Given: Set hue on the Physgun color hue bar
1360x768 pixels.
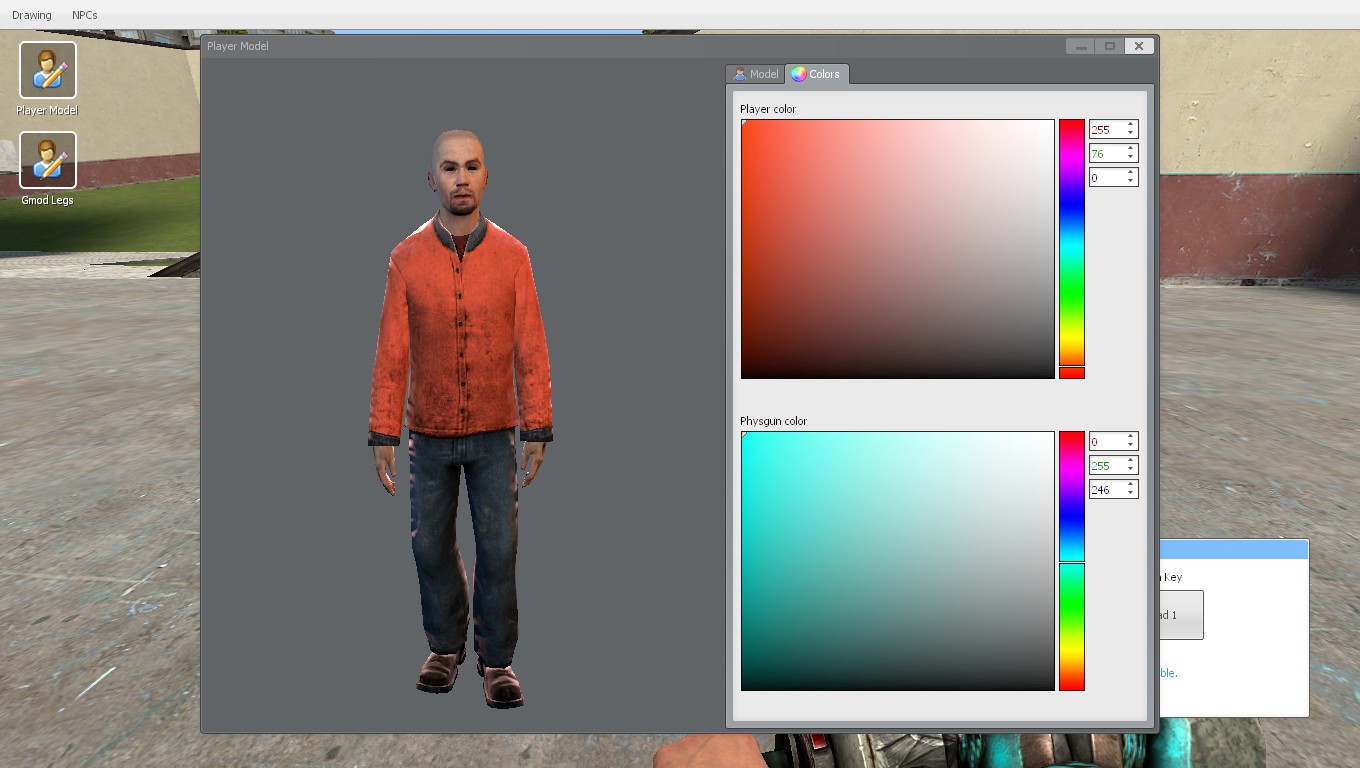Looking at the screenshot, I should [x=1072, y=561].
